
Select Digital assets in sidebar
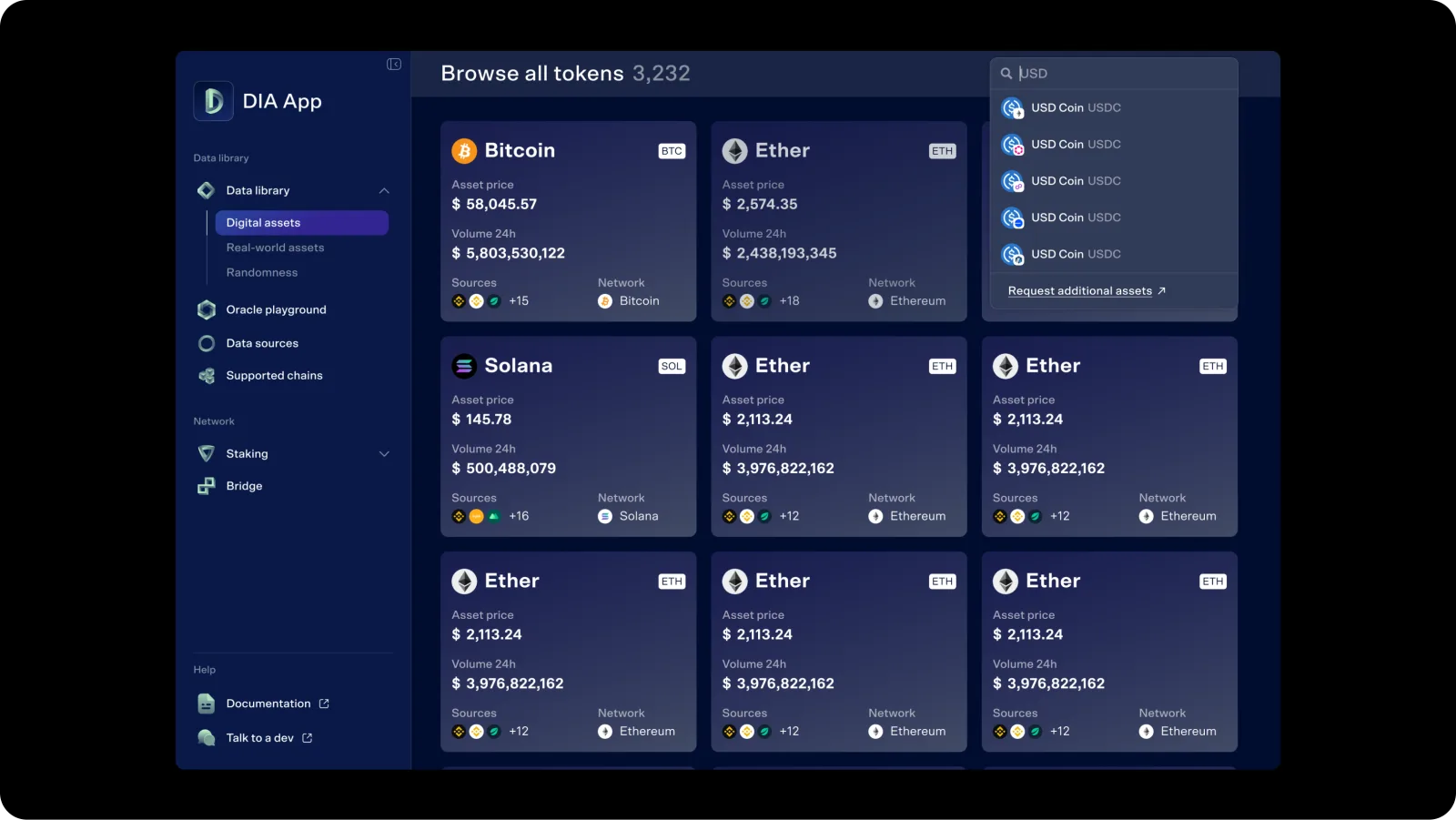pyautogui.click(x=301, y=223)
